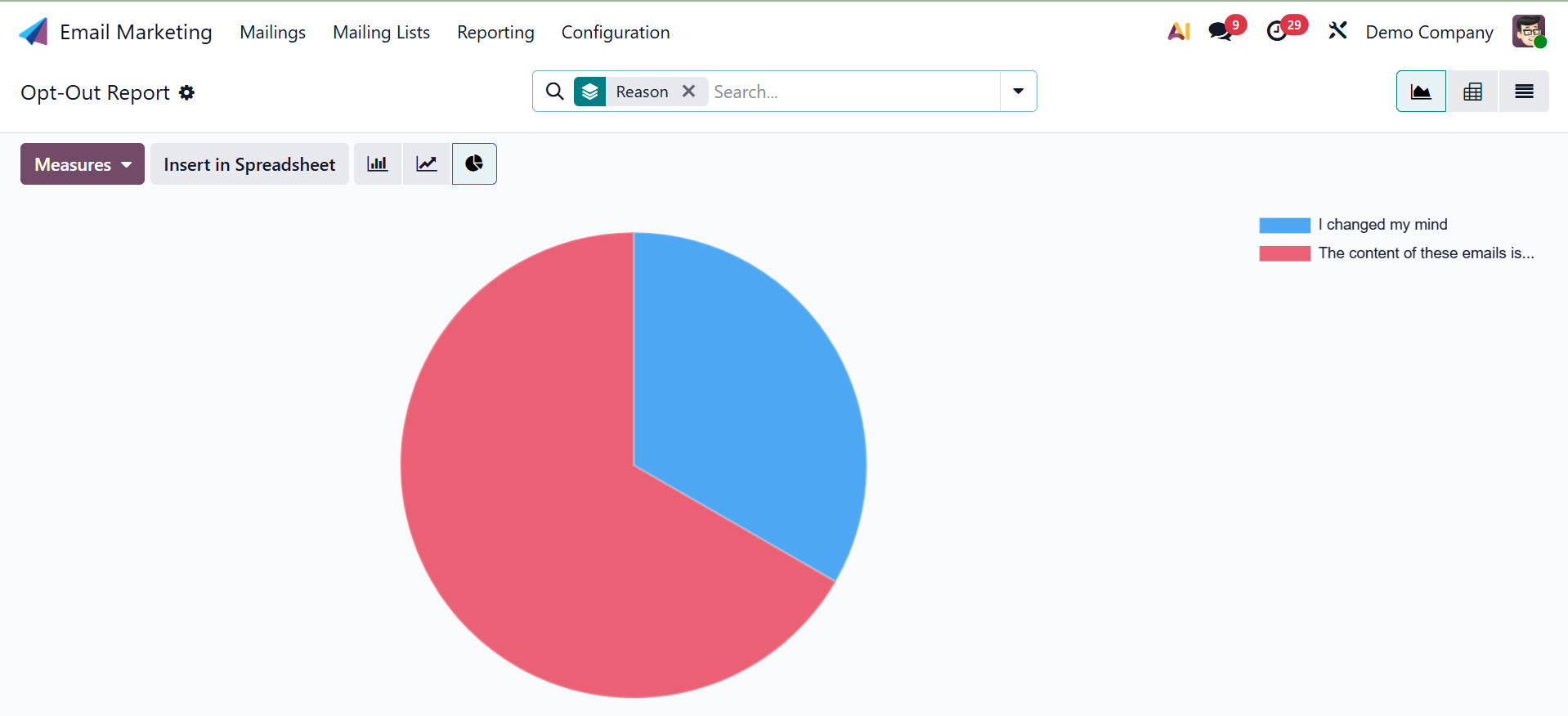
Task: Toggle the search options dropdown arrow
Action: pyautogui.click(x=1018, y=92)
